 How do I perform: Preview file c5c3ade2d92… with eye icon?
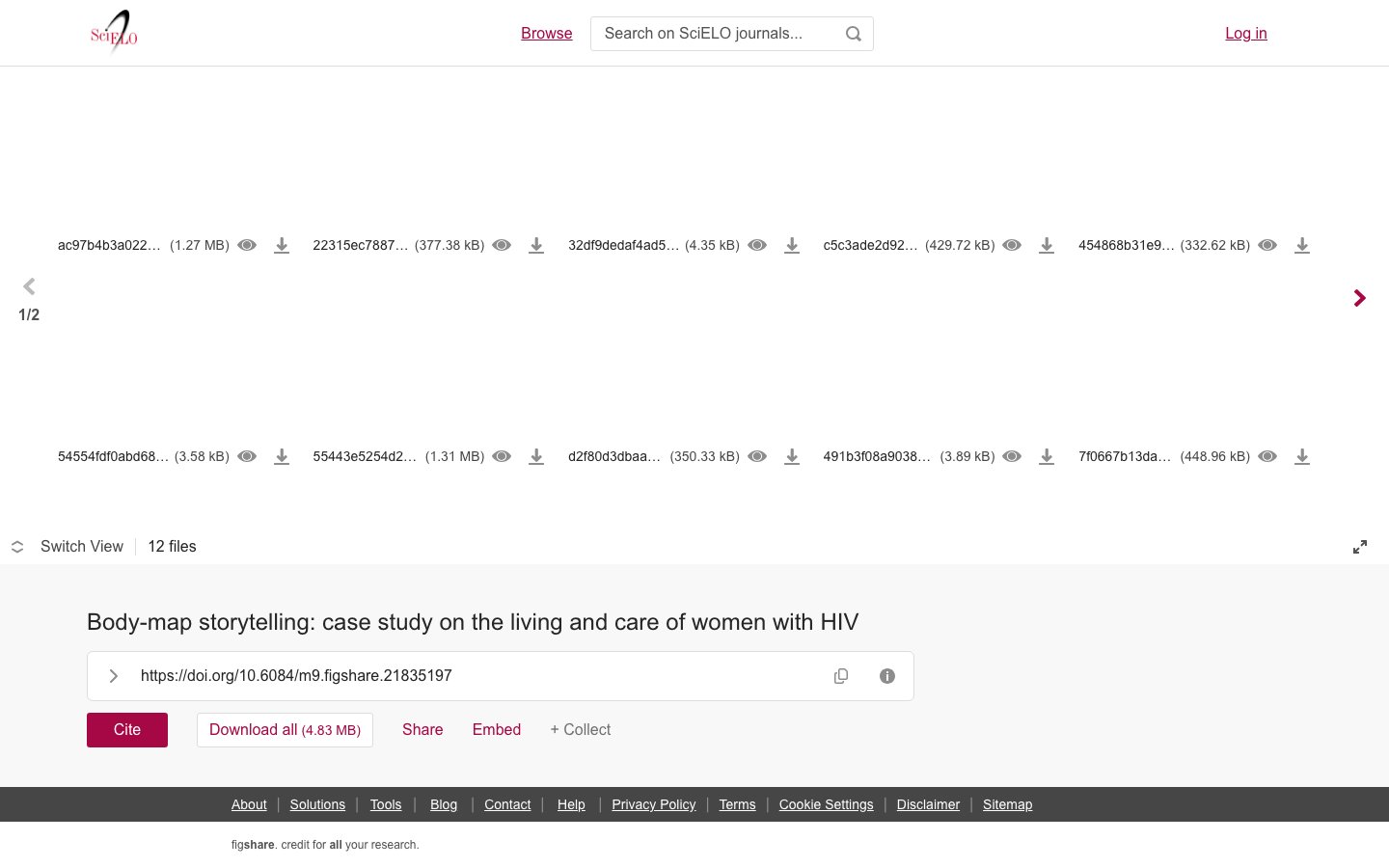tap(1012, 245)
